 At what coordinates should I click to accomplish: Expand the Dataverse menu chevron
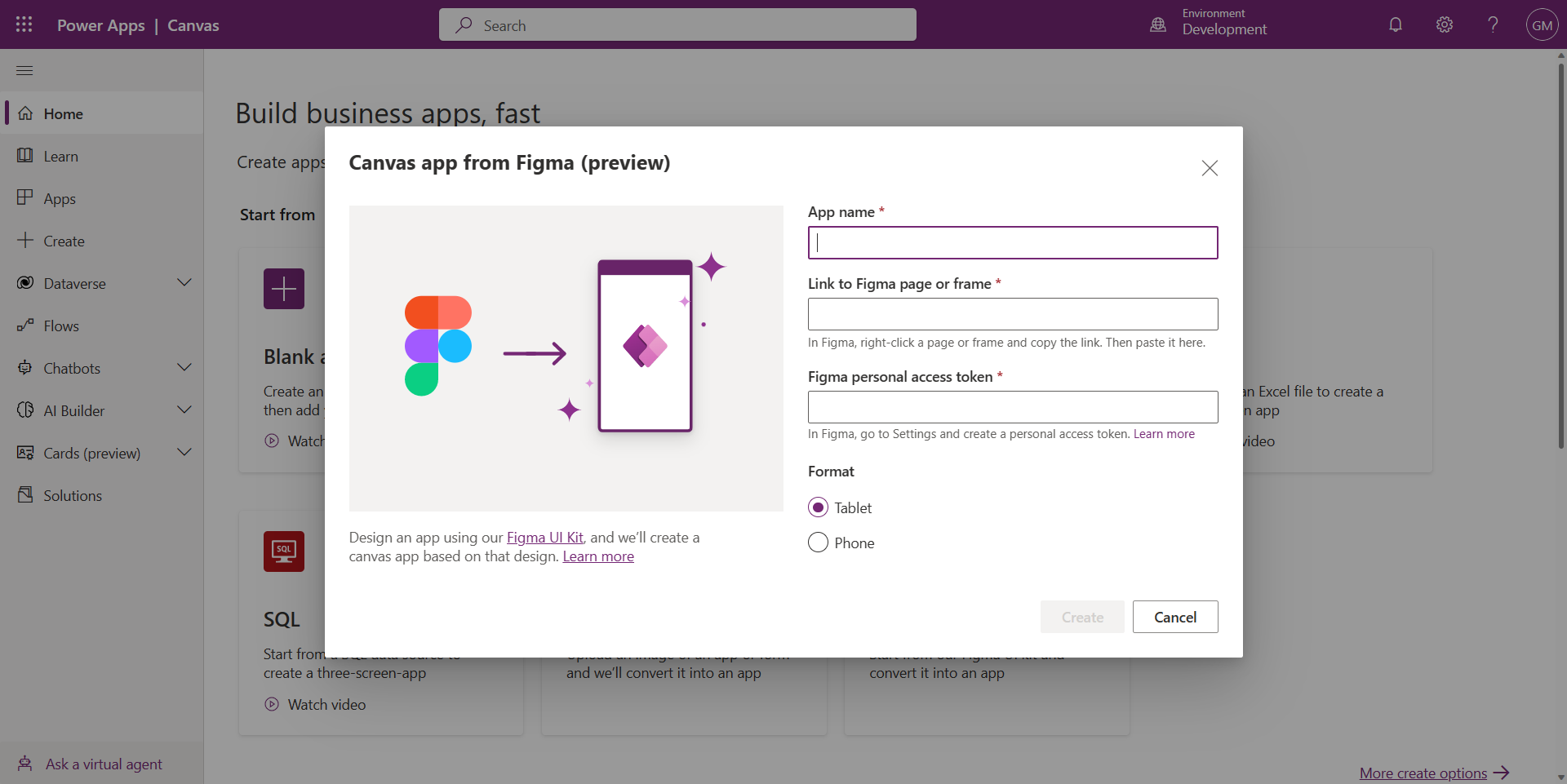click(184, 282)
